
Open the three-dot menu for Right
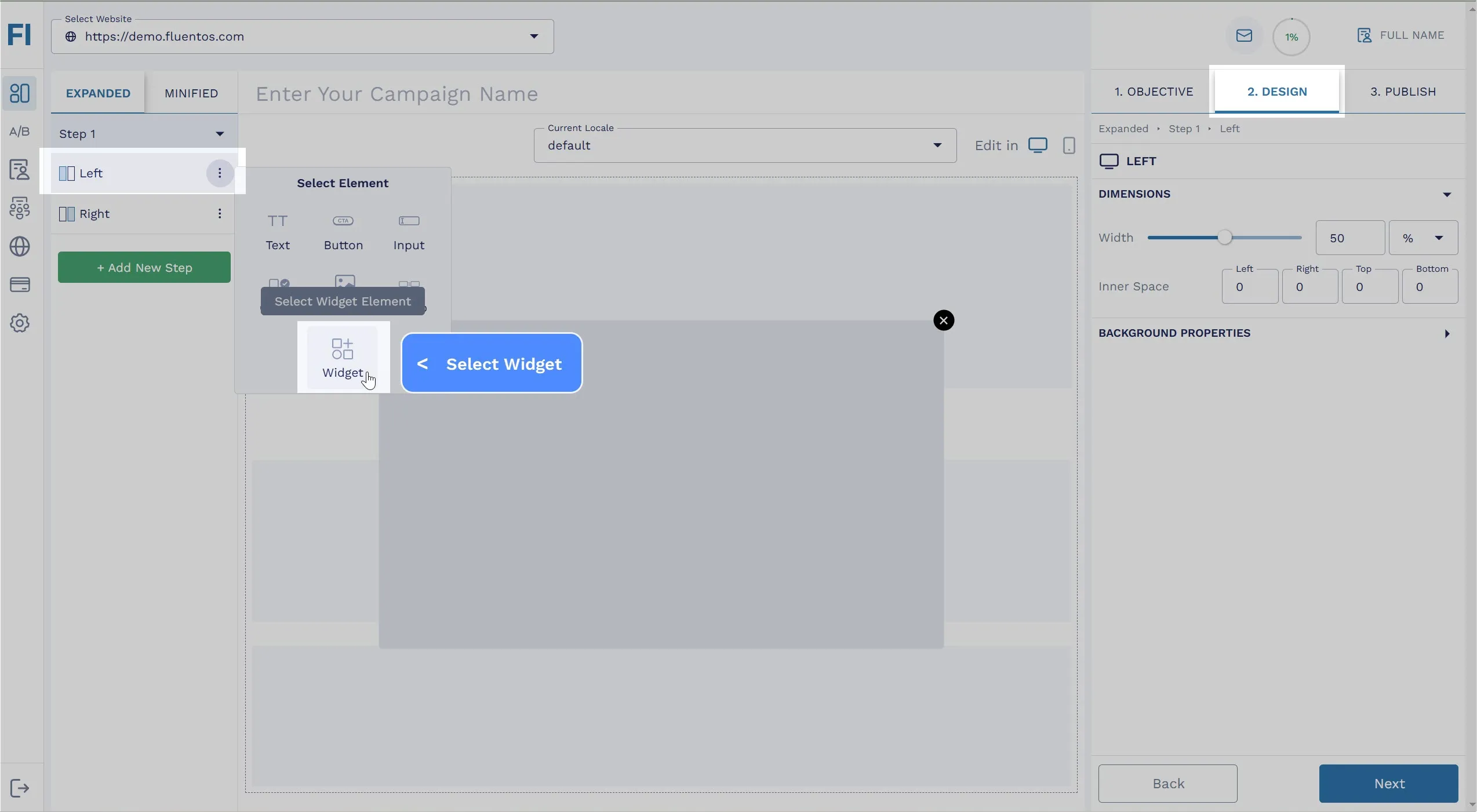[x=220, y=214]
